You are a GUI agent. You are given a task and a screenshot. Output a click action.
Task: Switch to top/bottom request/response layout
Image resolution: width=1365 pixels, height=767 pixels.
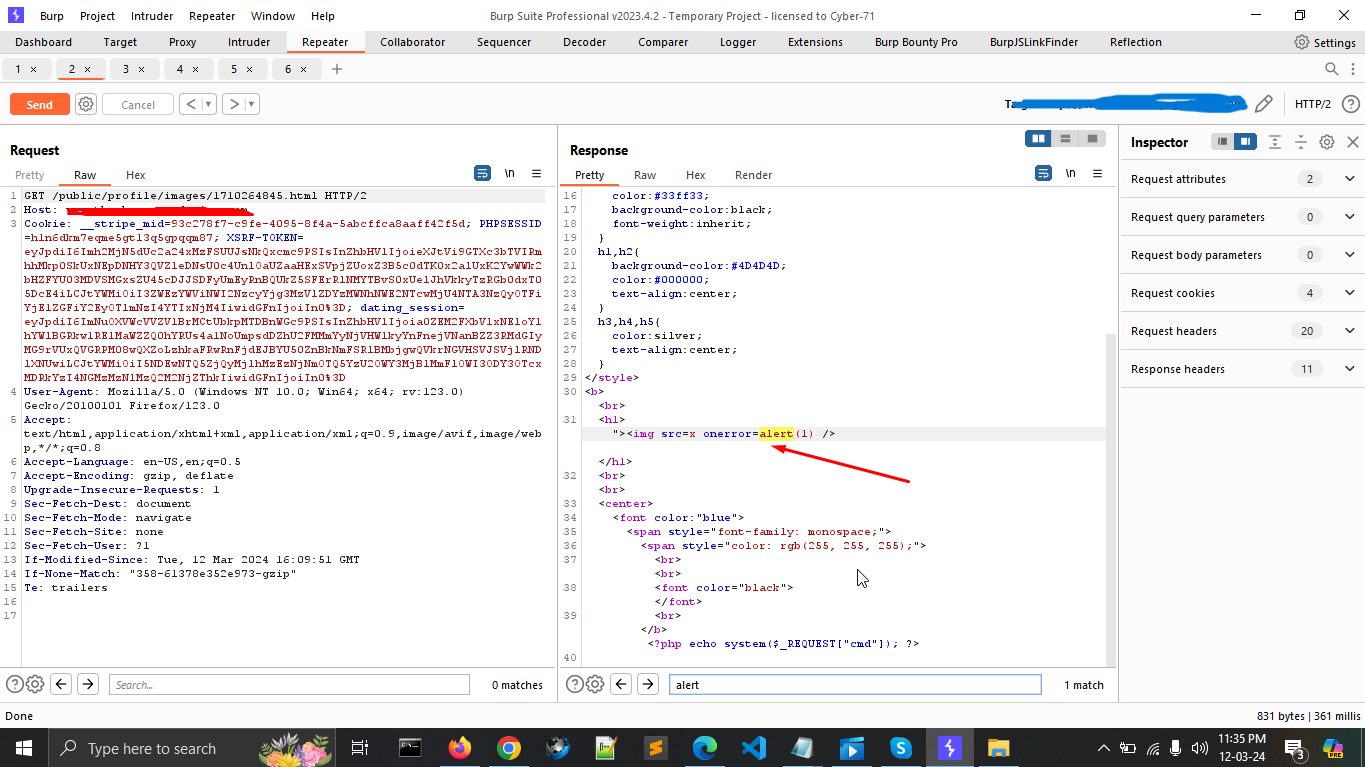click(1066, 139)
